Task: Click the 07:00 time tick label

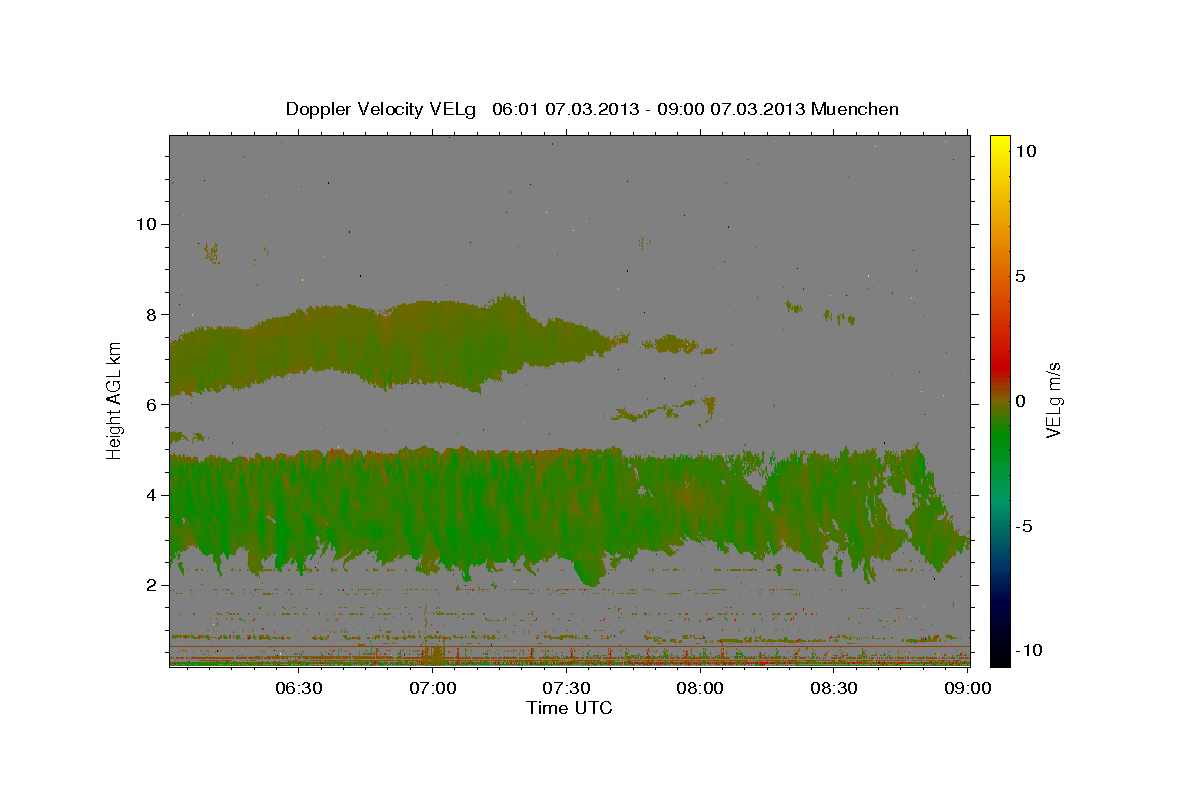Action: [433, 688]
